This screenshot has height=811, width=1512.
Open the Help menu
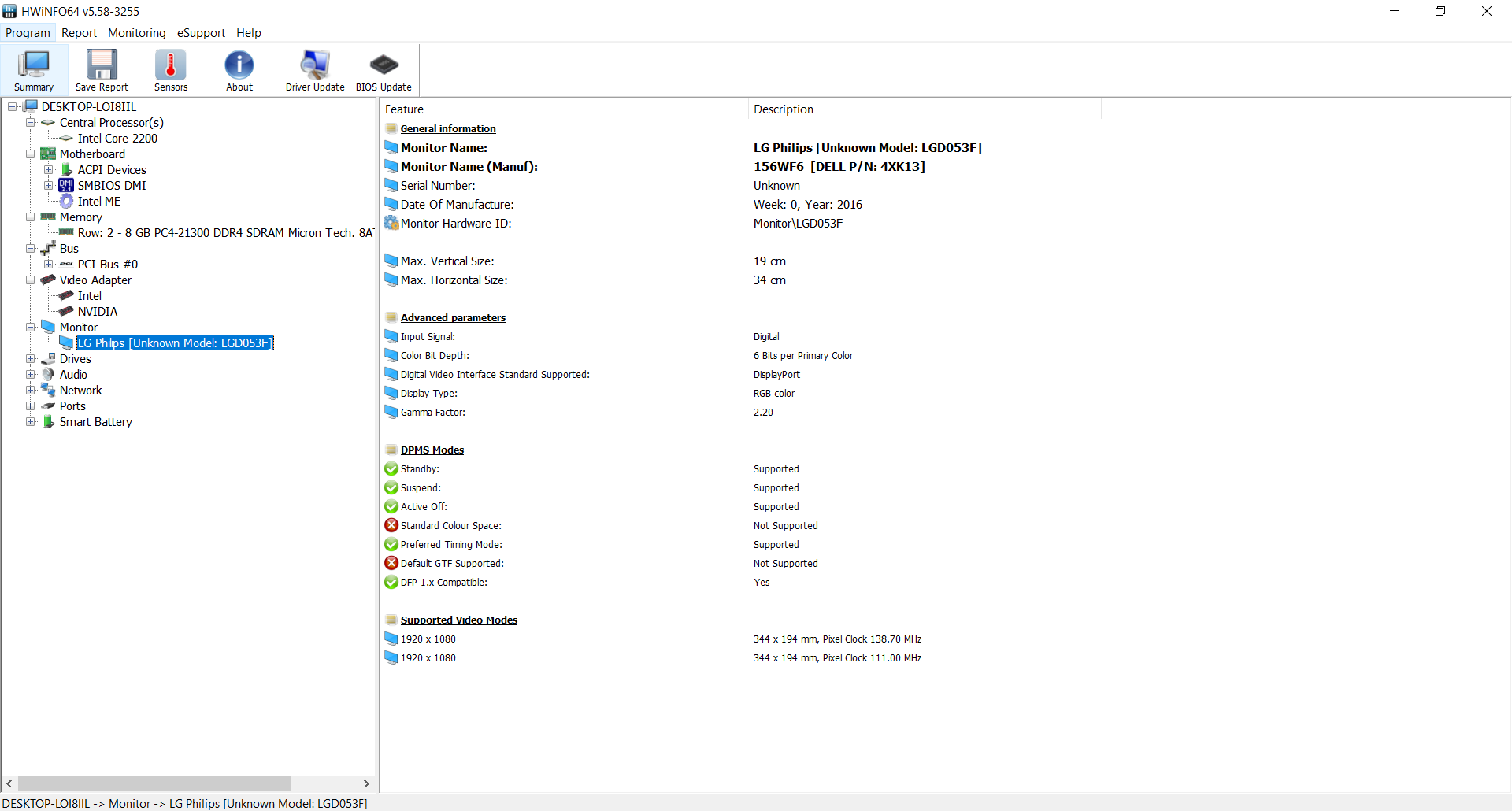[249, 32]
